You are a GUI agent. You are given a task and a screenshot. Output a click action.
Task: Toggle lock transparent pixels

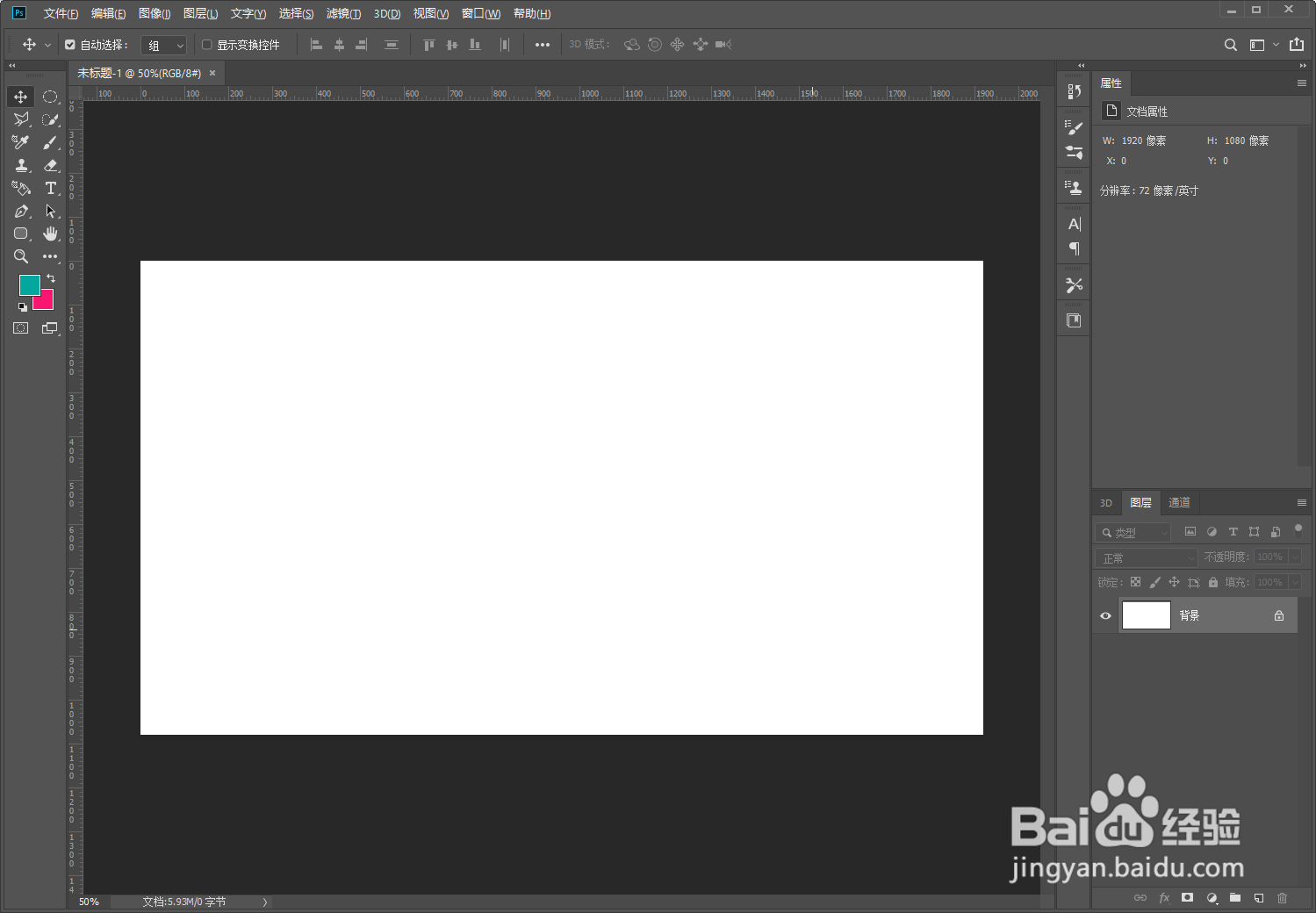(1135, 582)
